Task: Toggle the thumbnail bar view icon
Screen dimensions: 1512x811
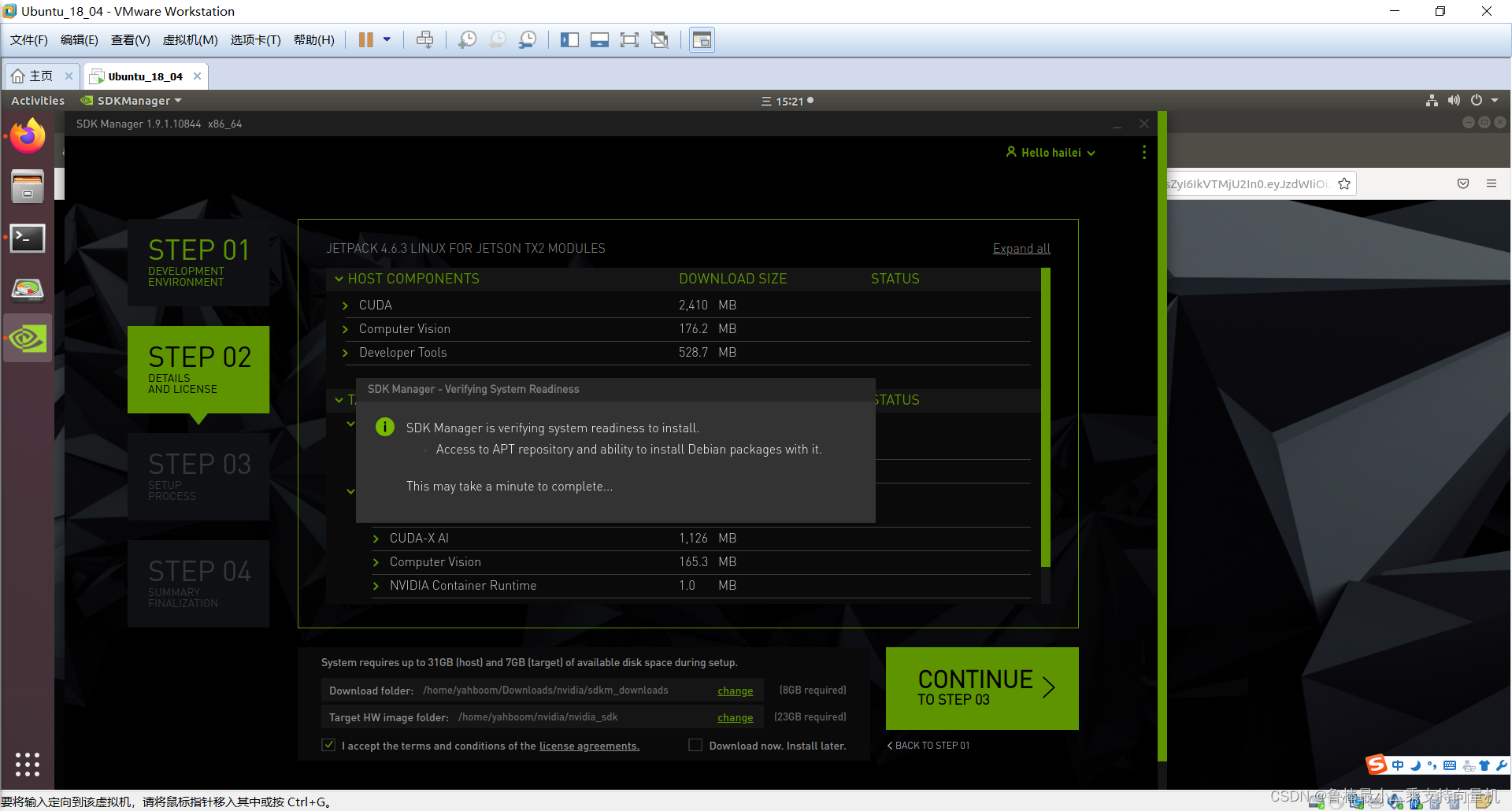Action: pos(599,40)
